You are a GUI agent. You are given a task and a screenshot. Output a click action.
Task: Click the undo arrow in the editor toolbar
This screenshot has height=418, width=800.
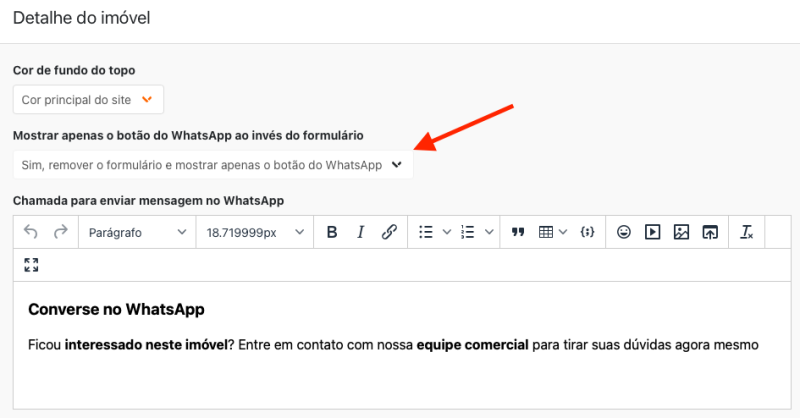tap(31, 232)
